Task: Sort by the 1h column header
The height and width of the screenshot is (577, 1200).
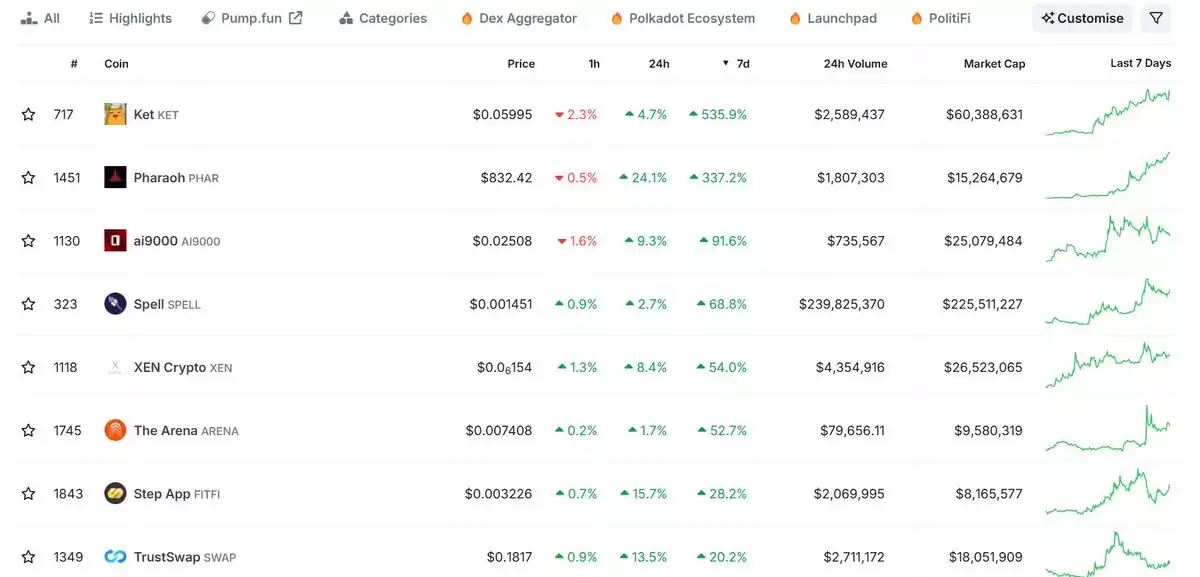Action: point(594,64)
